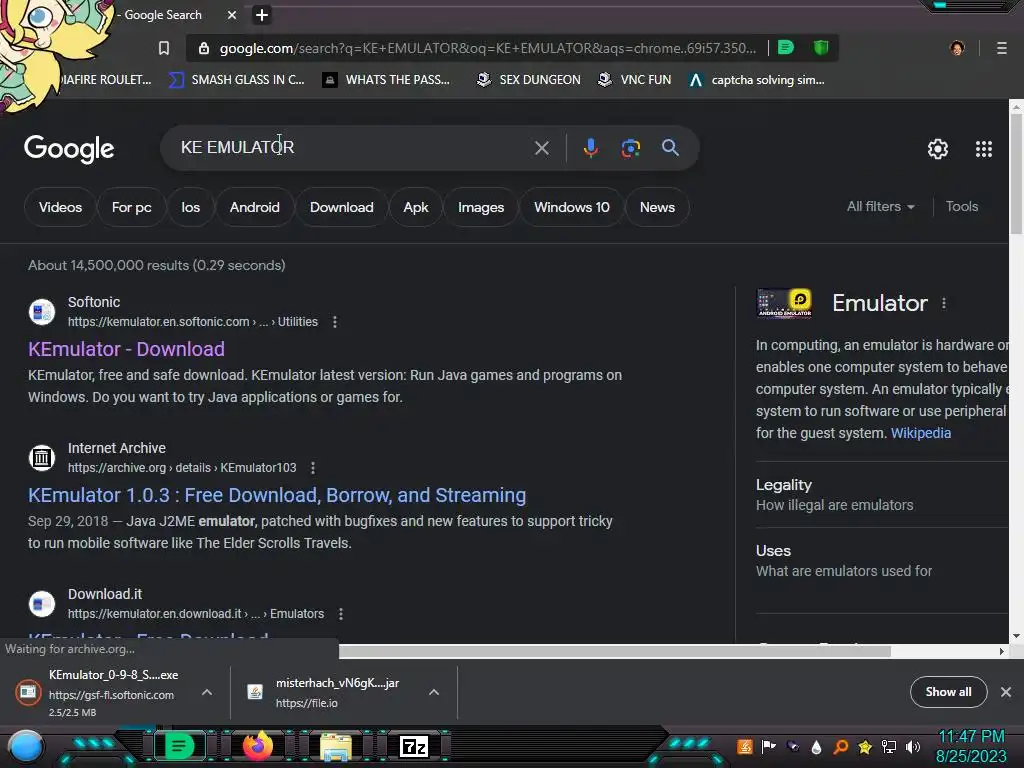Open KEmulator 1.0.3 Internet Archive result
The image size is (1024, 768).
[x=277, y=495]
